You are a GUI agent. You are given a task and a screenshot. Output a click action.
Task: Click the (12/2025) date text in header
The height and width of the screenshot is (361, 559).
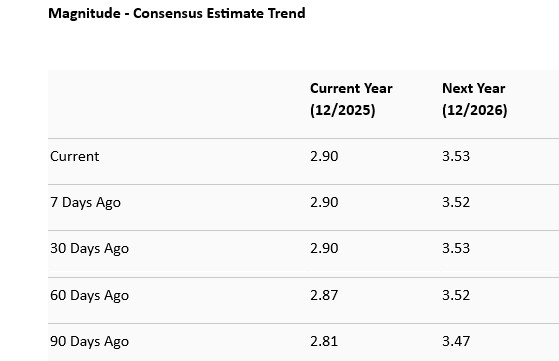tap(343, 110)
